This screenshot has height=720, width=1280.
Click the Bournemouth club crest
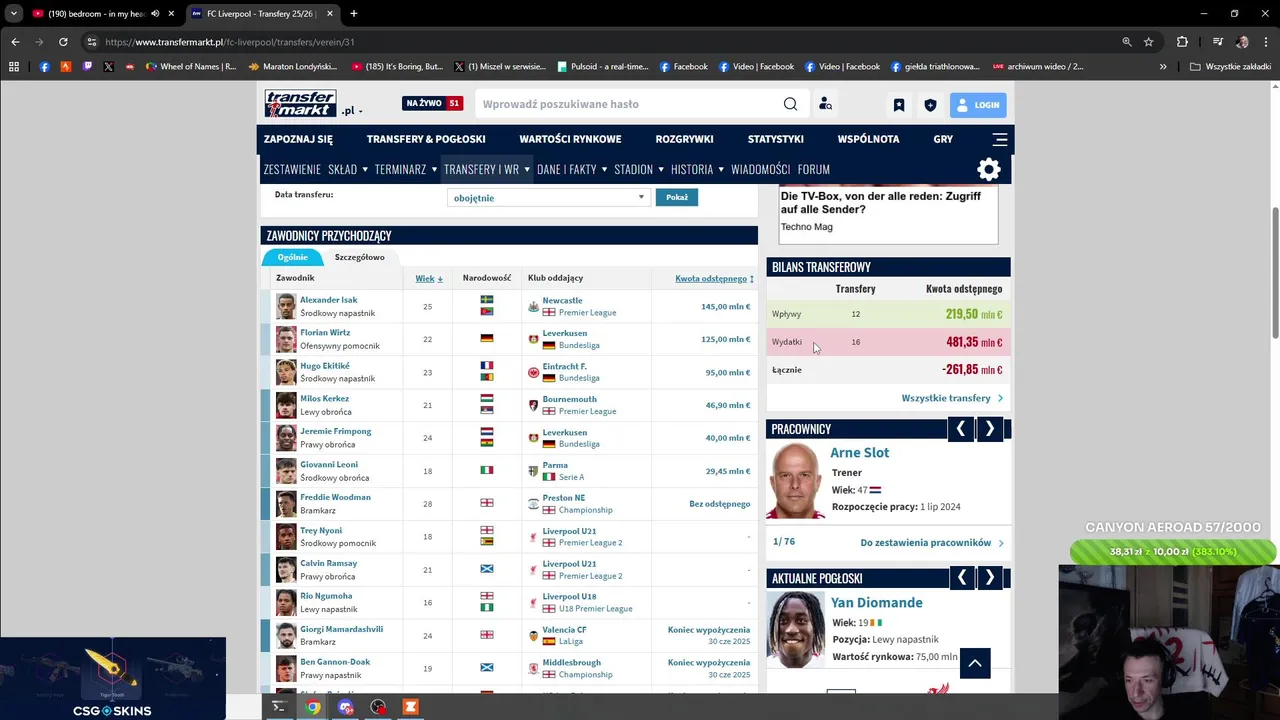pyautogui.click(x=534, y=405)
